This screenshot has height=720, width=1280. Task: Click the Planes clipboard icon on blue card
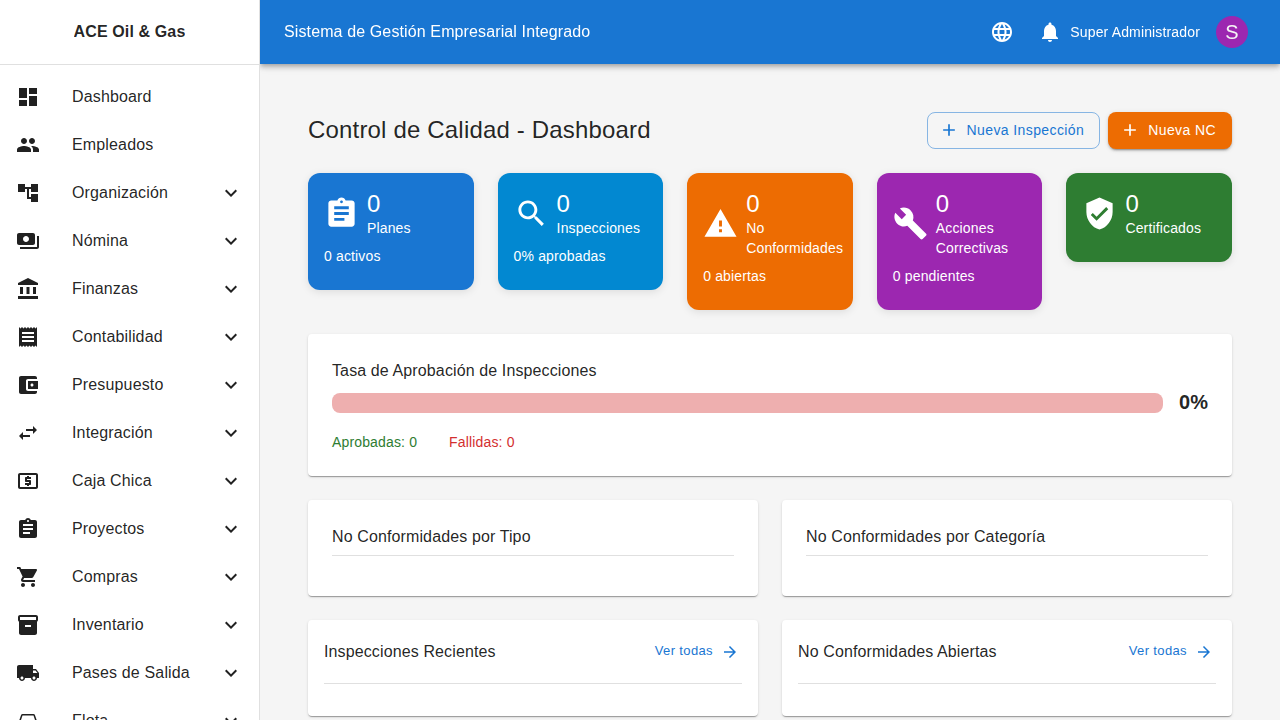click(342, 212)
